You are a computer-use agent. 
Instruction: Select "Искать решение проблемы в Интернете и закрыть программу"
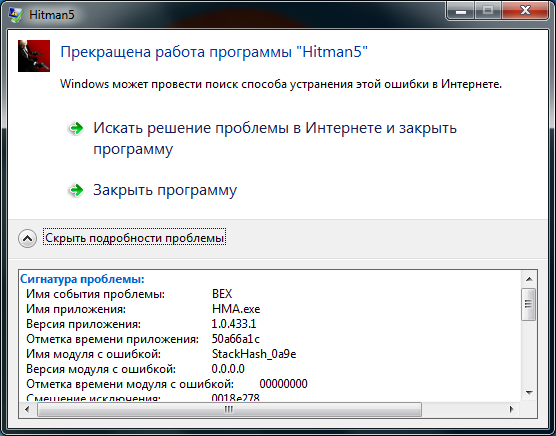(275, 138)
